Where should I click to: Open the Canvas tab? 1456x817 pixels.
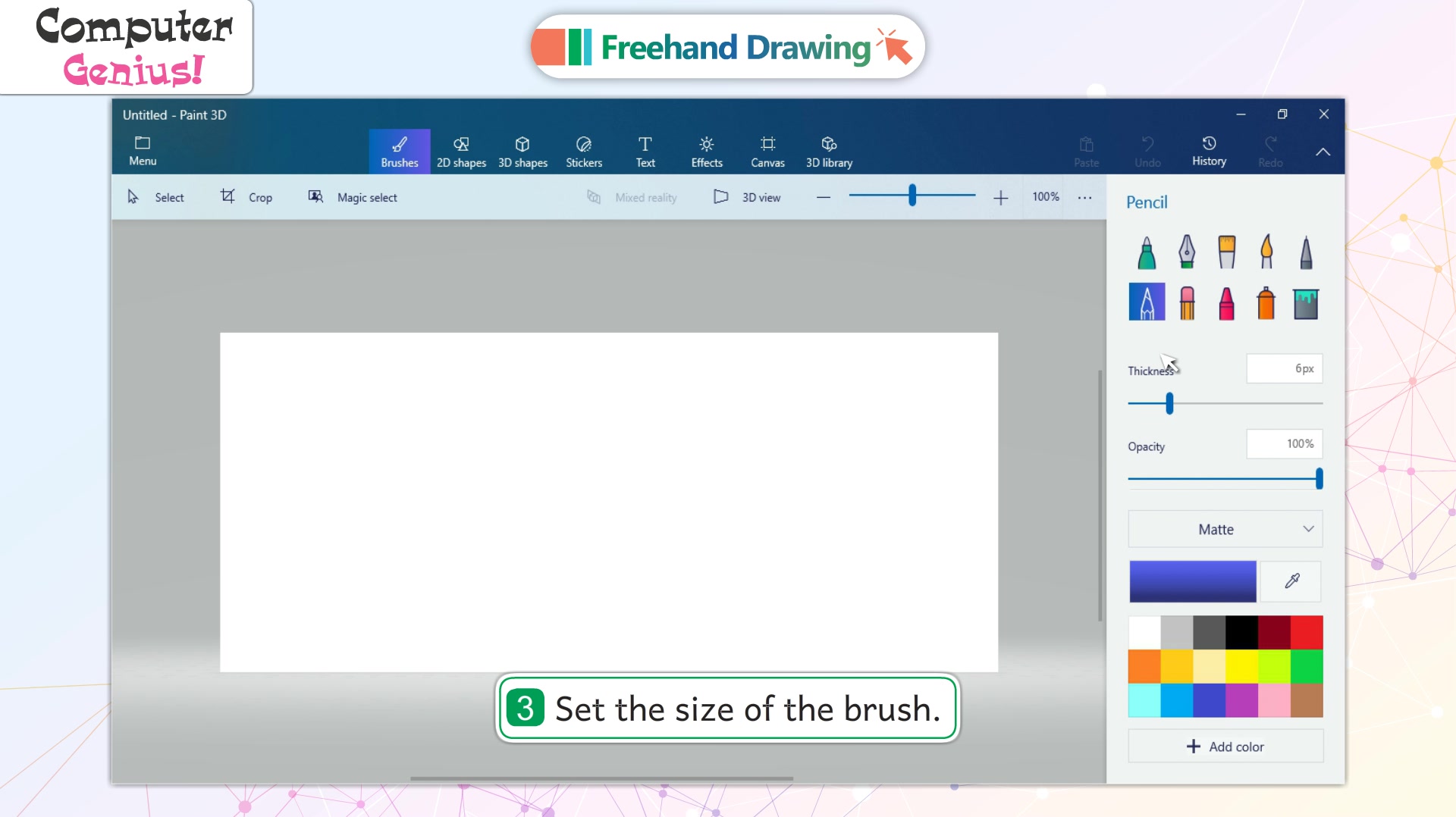[767, 152]
